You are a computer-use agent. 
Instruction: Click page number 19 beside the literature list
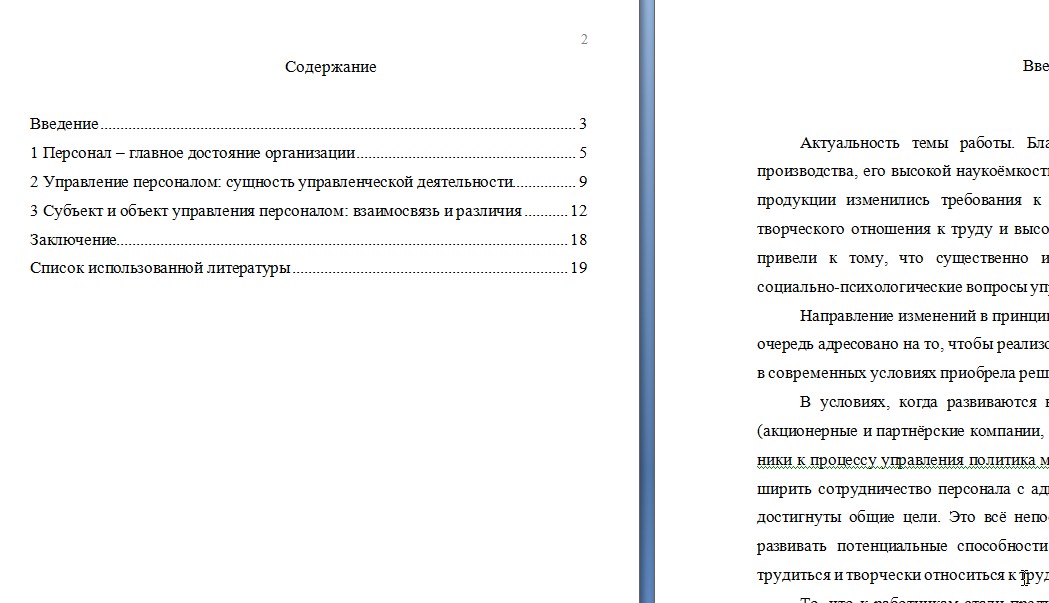coord(579,268)
